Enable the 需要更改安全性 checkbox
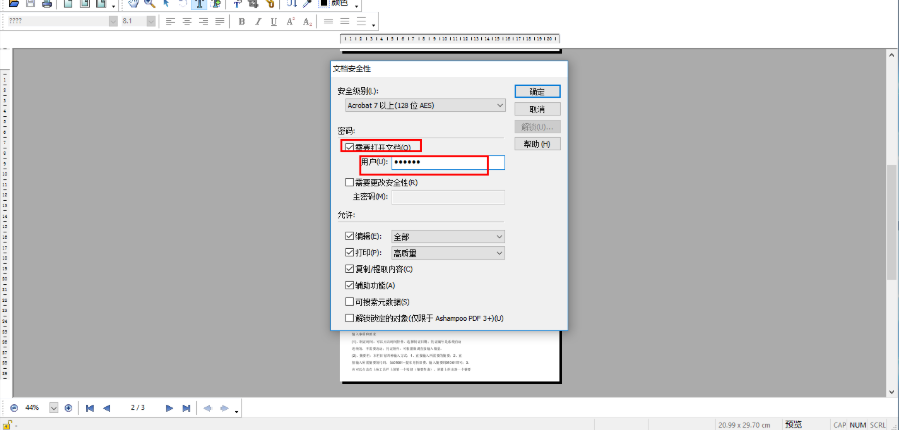Viewport: 899px width, 430px height. point(349,182)
